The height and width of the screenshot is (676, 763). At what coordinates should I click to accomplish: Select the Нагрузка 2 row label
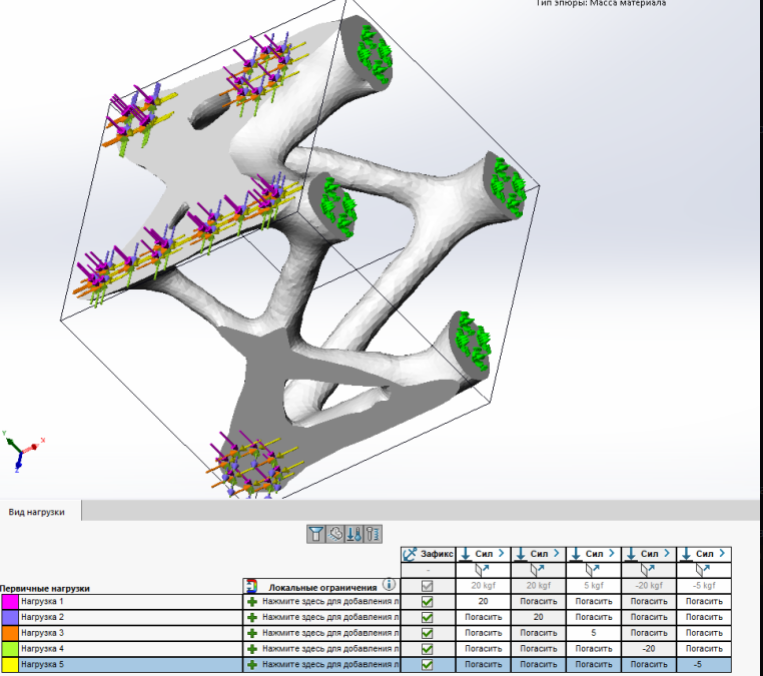42,617
